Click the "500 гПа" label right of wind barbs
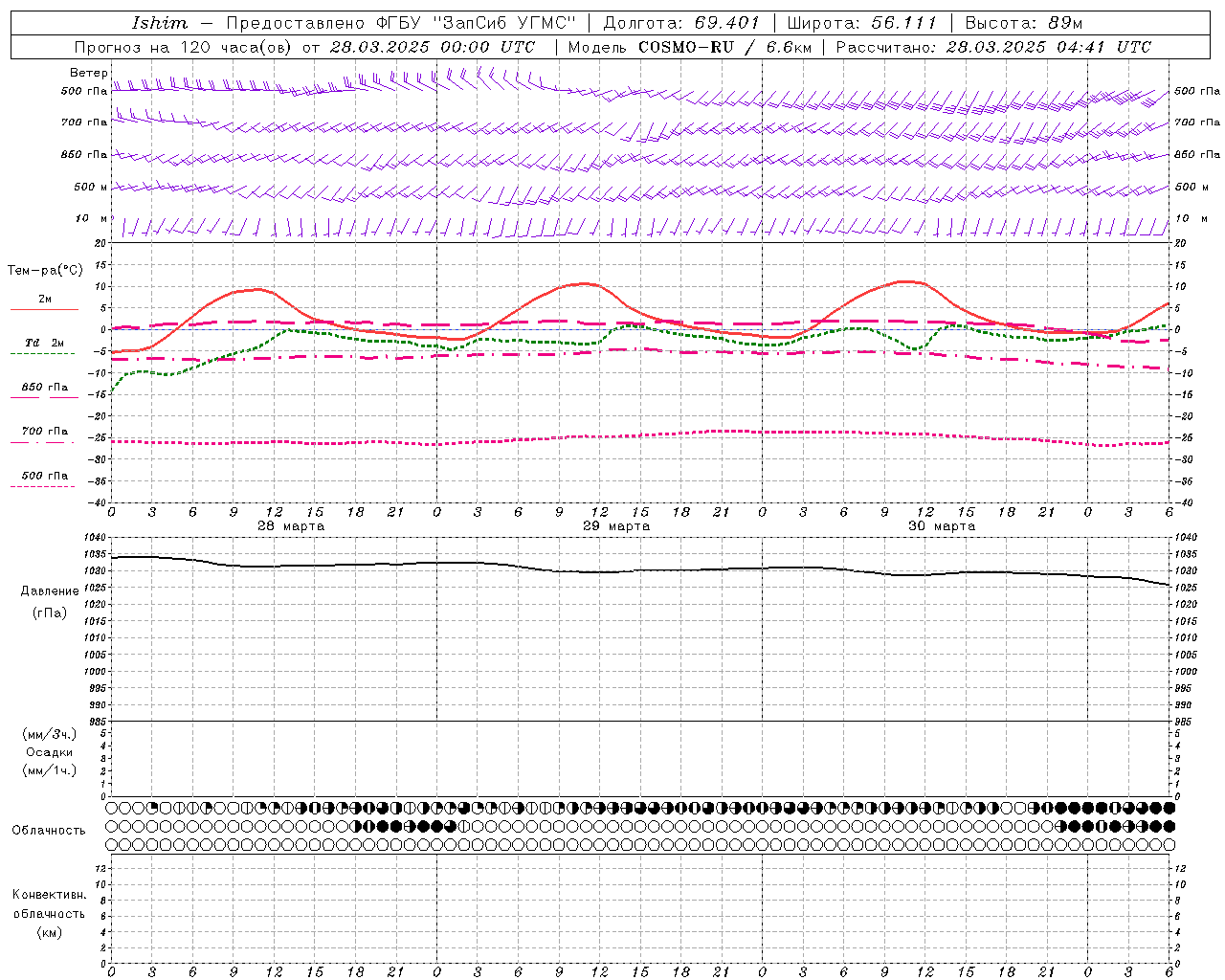The width and height of the screenshot is (1225, 980). tap(1197, 91)
